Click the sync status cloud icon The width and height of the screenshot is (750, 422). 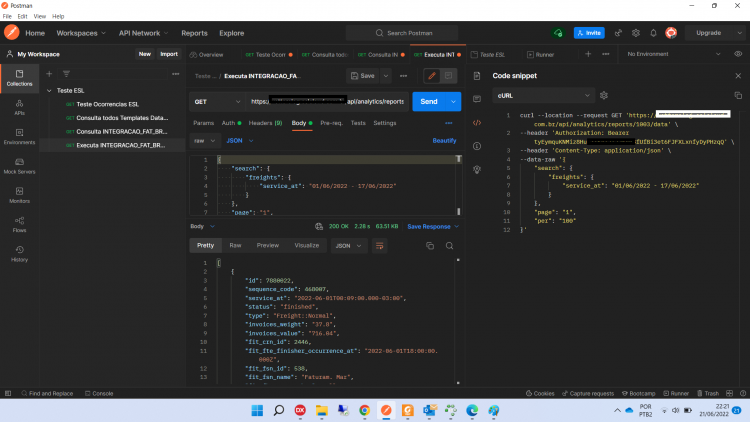[558, 33]
